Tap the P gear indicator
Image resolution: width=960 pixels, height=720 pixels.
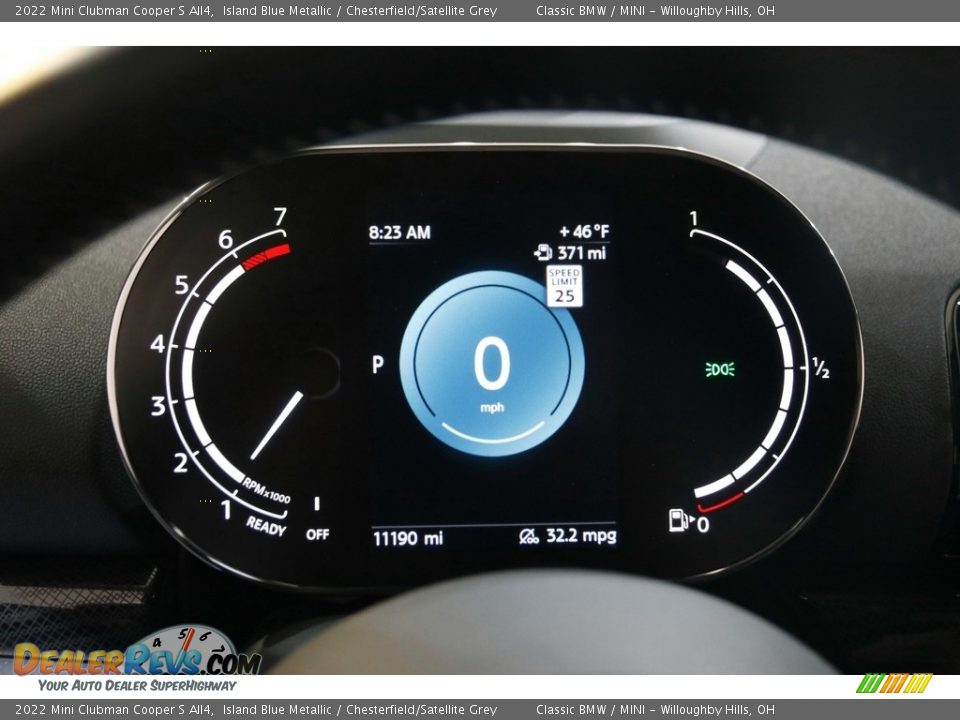click(x=378, y=365)
